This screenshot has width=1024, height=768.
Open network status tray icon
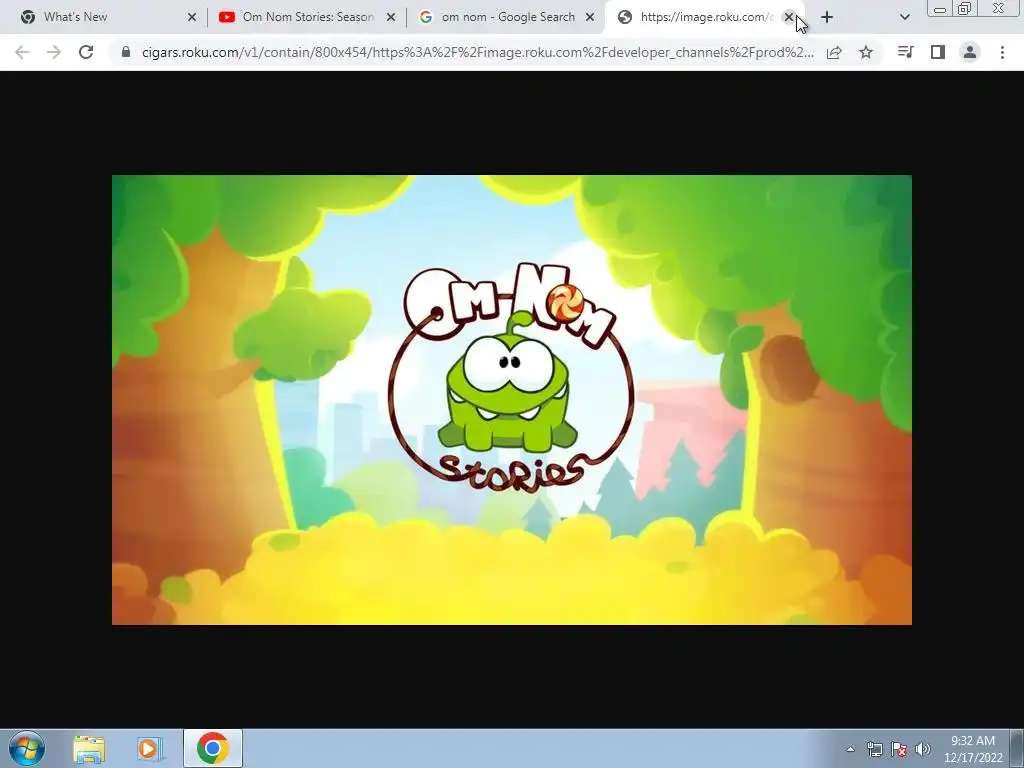click(874, 749)
